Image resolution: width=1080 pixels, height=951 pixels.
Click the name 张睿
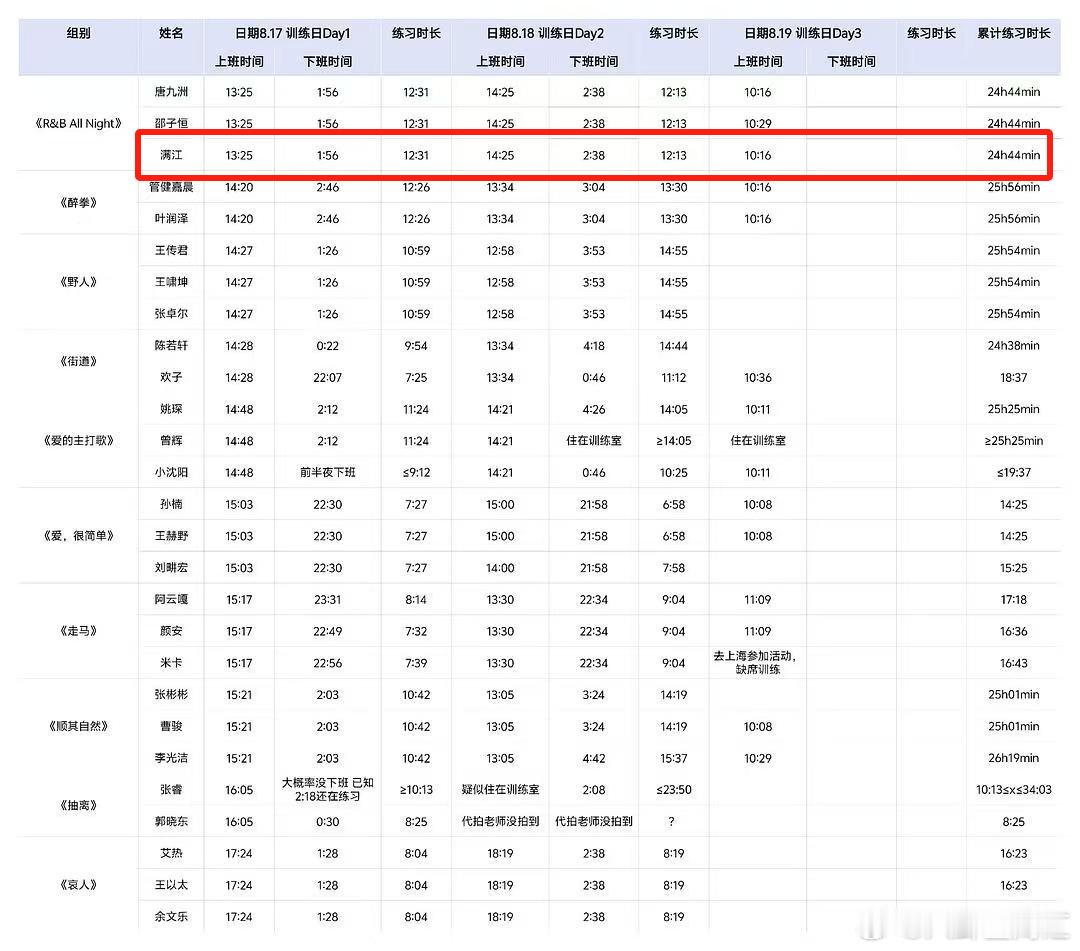pyautogui.click(x=171, y=789)
